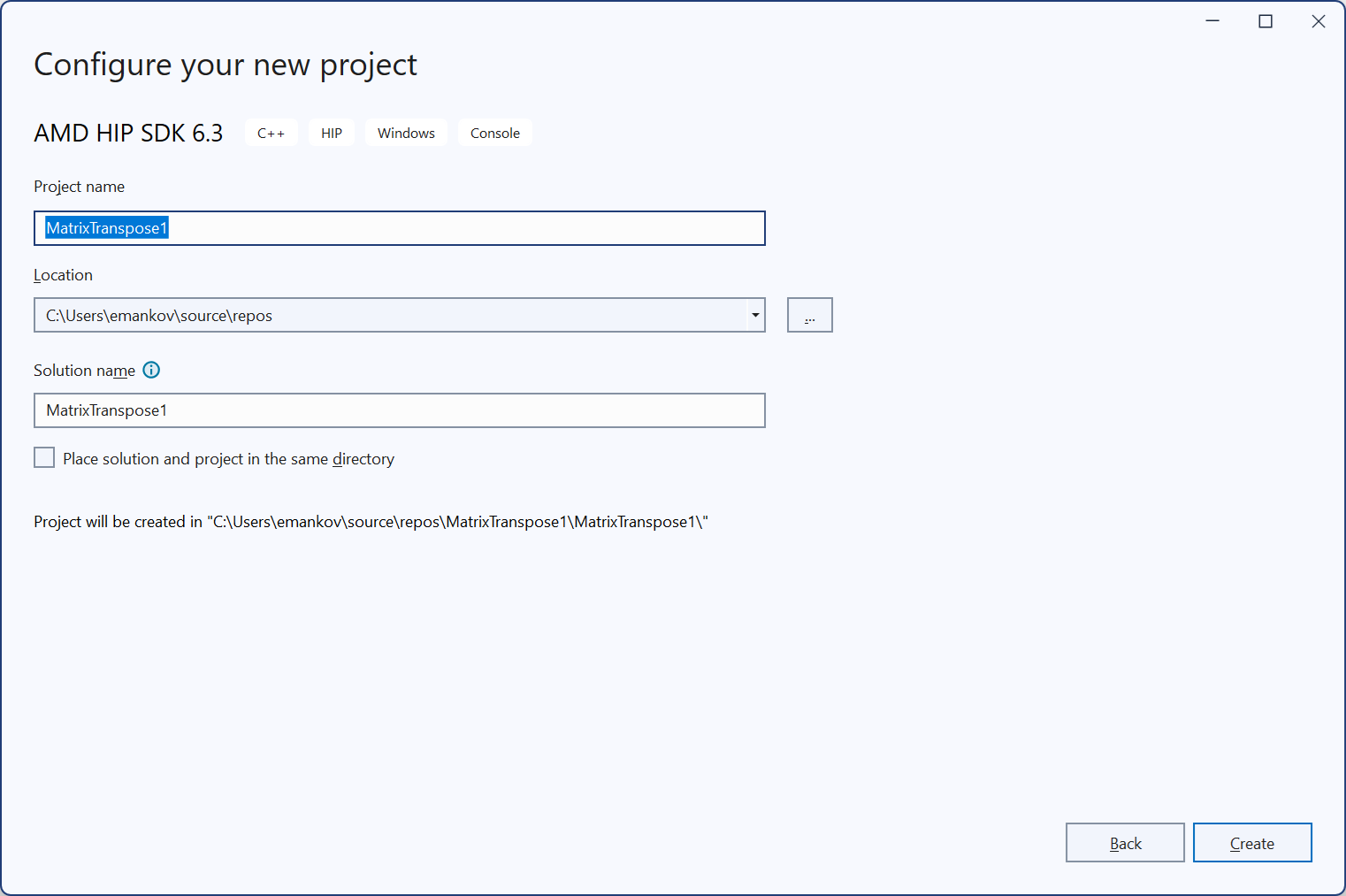The width and height of the screenshot is (1346, 896).
Task: Enable placing solution and project in same directory
Action: (44, 458)
